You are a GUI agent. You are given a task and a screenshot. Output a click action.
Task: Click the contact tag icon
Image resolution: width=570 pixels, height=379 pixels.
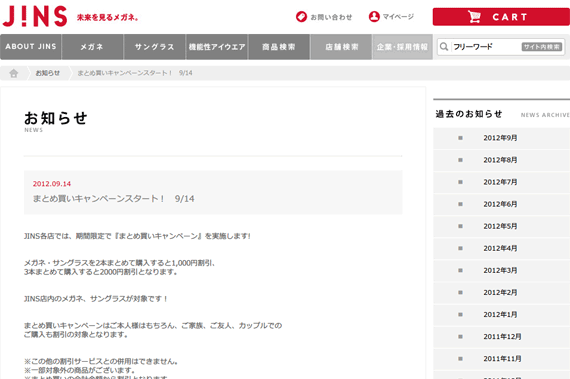(x=301, y=17)
